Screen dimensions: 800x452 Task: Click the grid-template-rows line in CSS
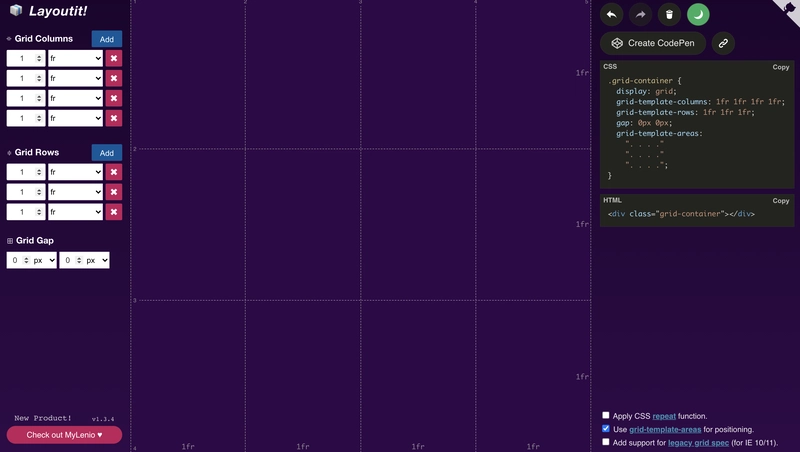pos(685,112)
